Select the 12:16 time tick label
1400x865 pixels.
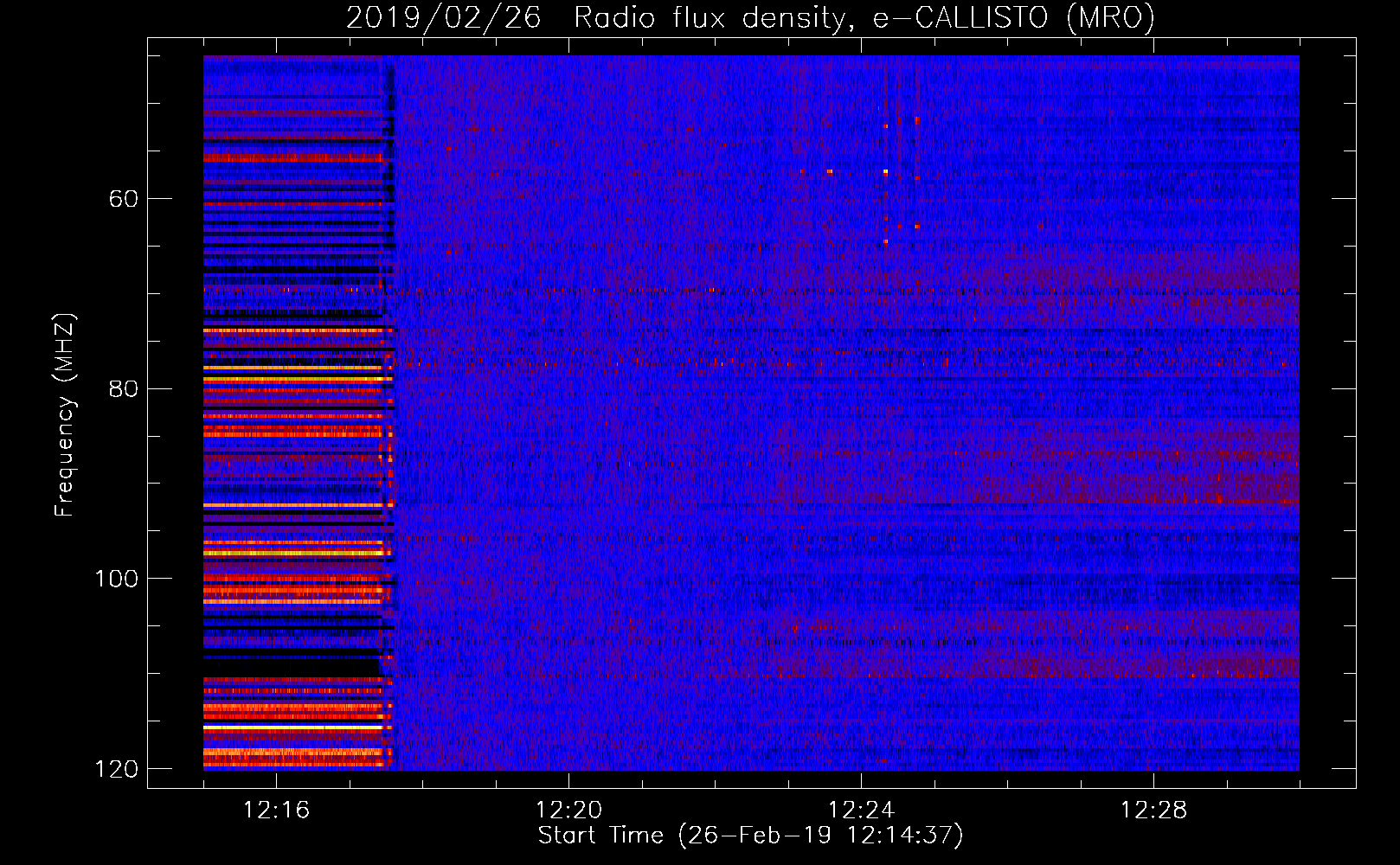(276, 811)
